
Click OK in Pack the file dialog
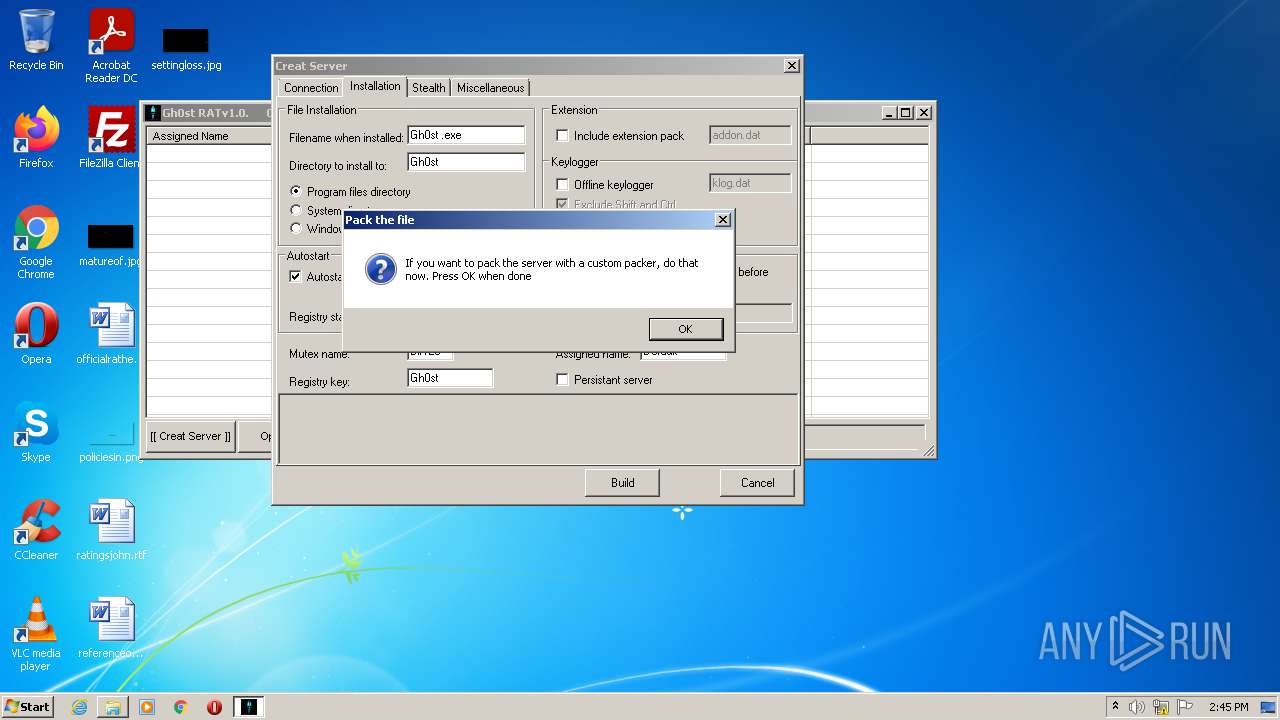(x=685, y=329)
